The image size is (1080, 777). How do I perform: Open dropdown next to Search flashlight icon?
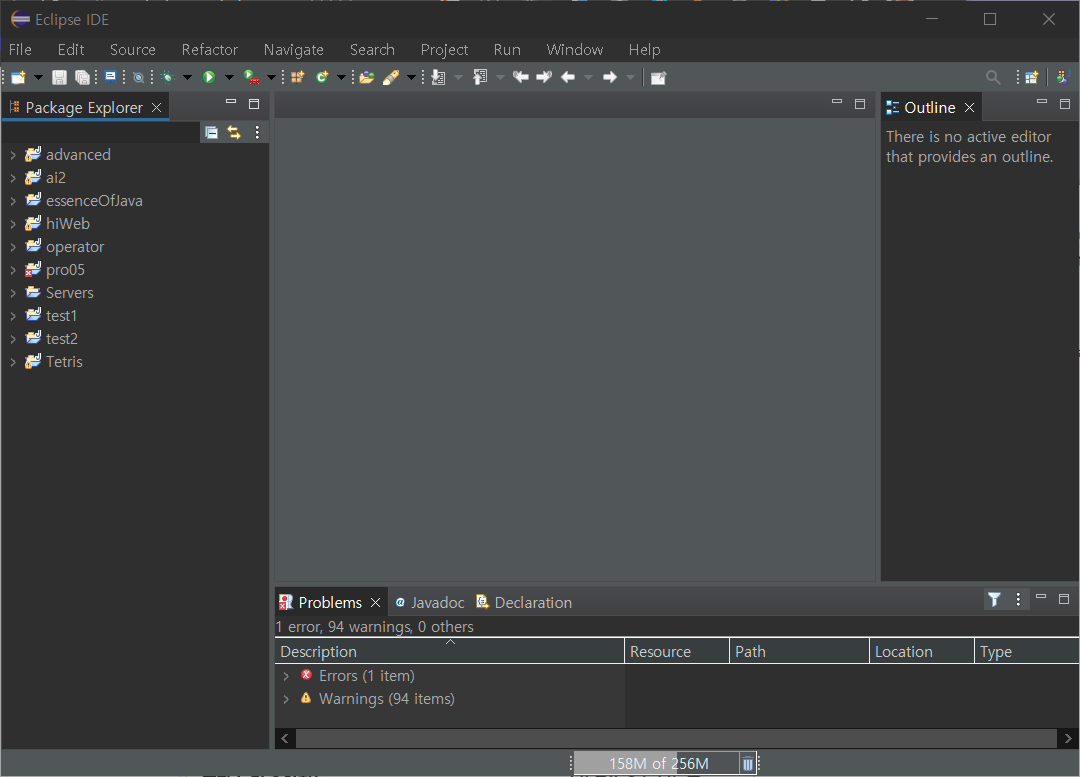[411, 77]
